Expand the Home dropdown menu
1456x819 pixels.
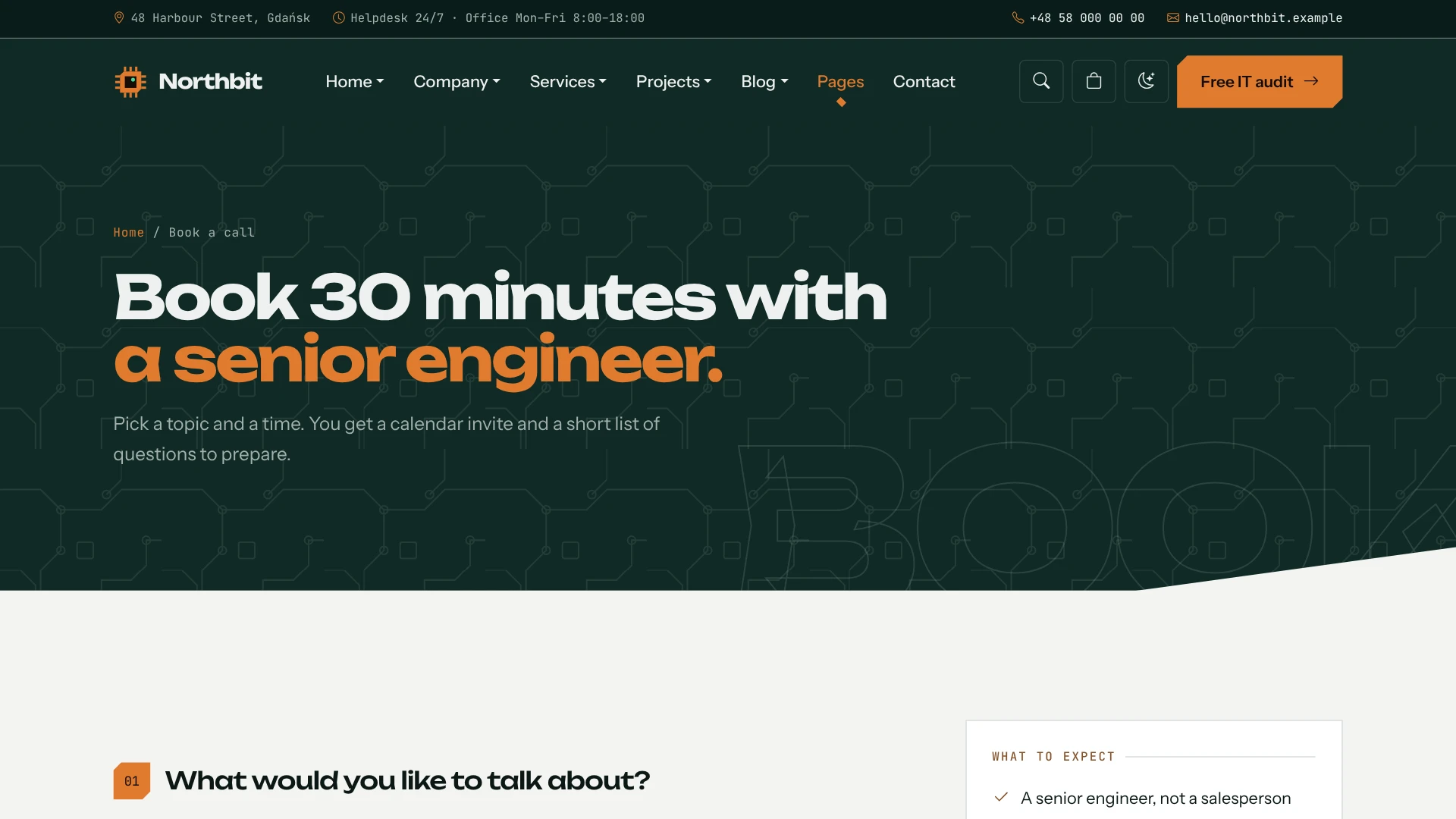tap(354, 81)
